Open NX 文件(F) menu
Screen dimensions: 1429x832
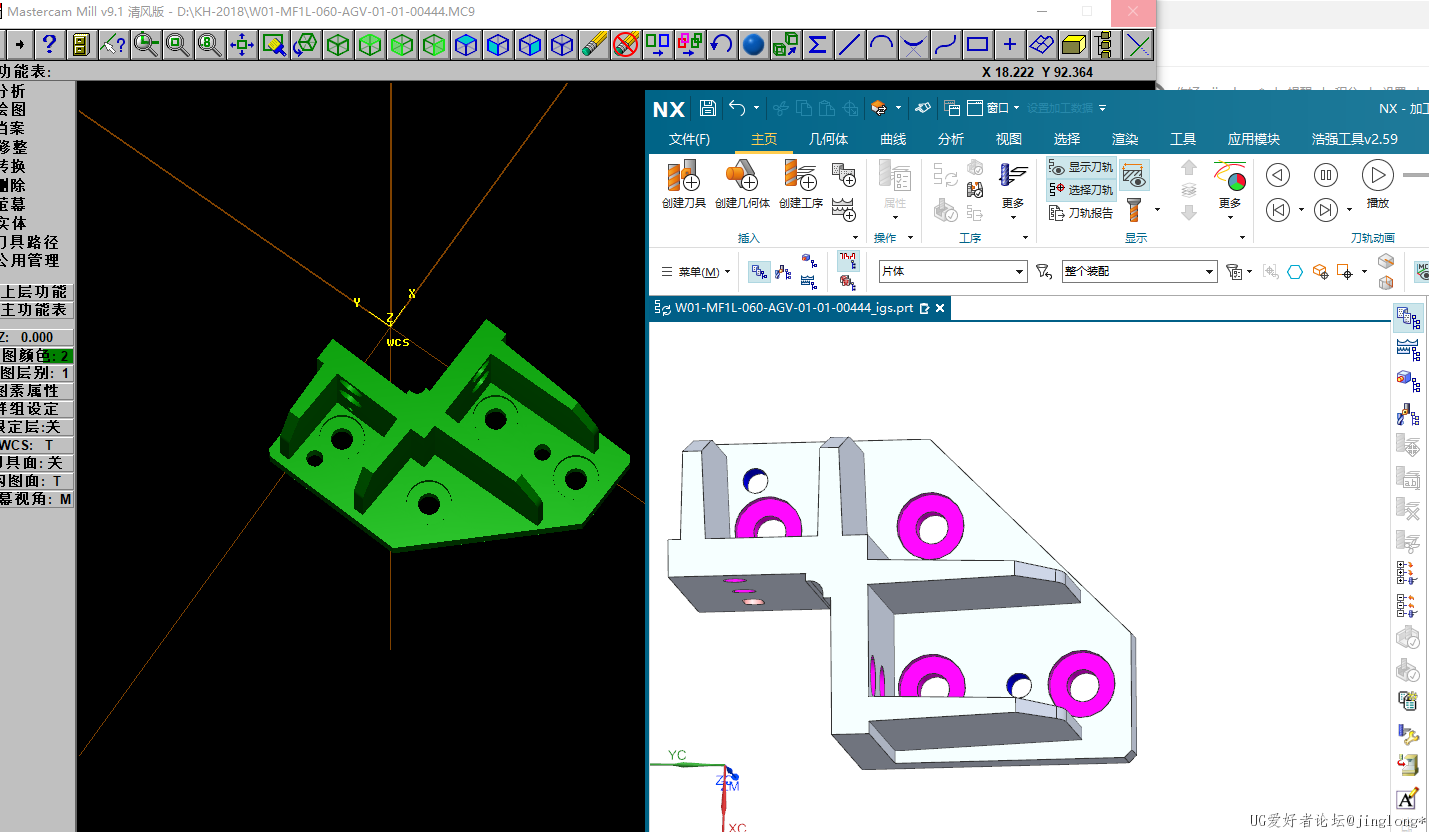tap(689, 139)
